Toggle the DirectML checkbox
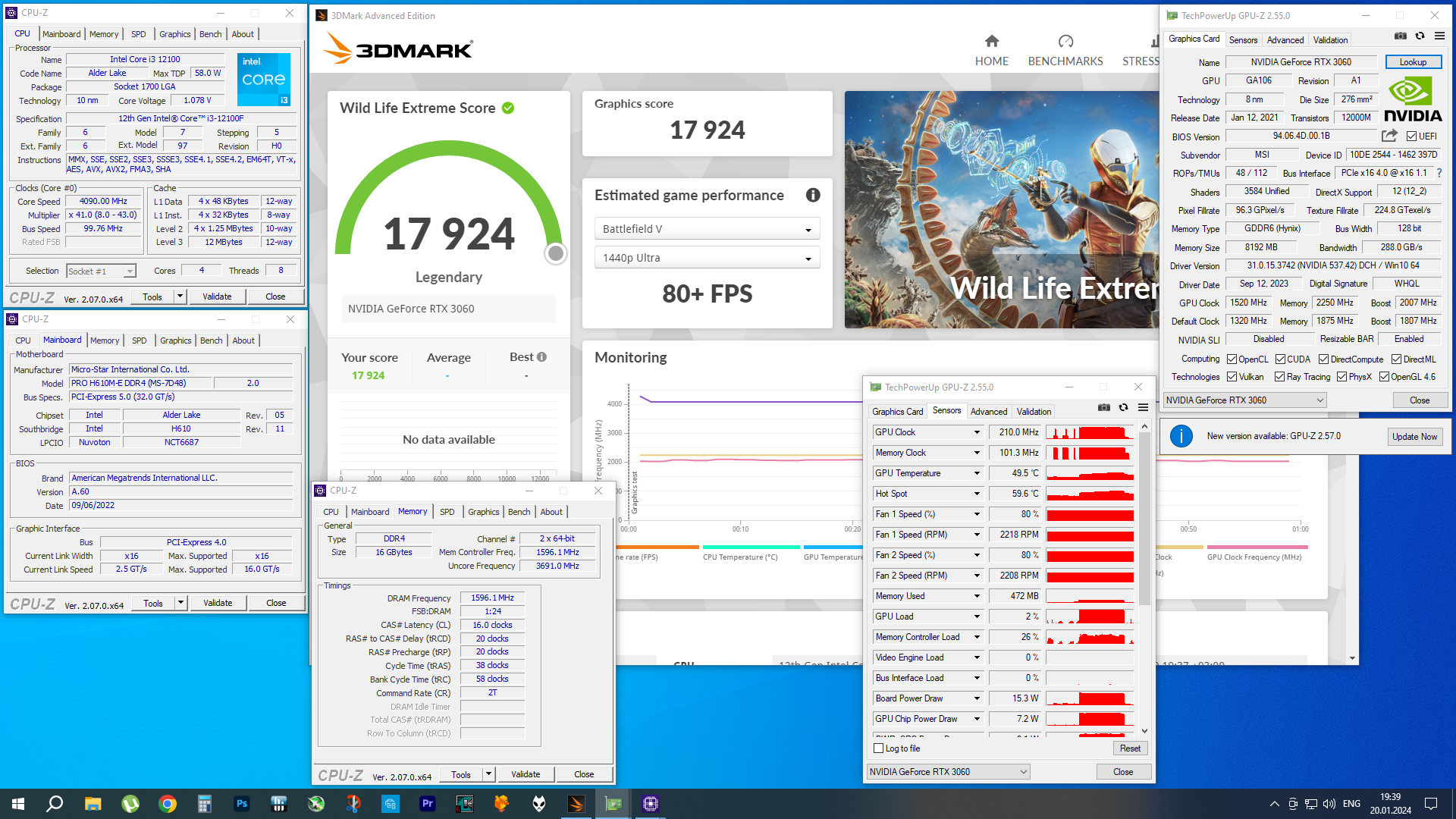This screenshot has width=1456, height=819. click(1396, 359)
